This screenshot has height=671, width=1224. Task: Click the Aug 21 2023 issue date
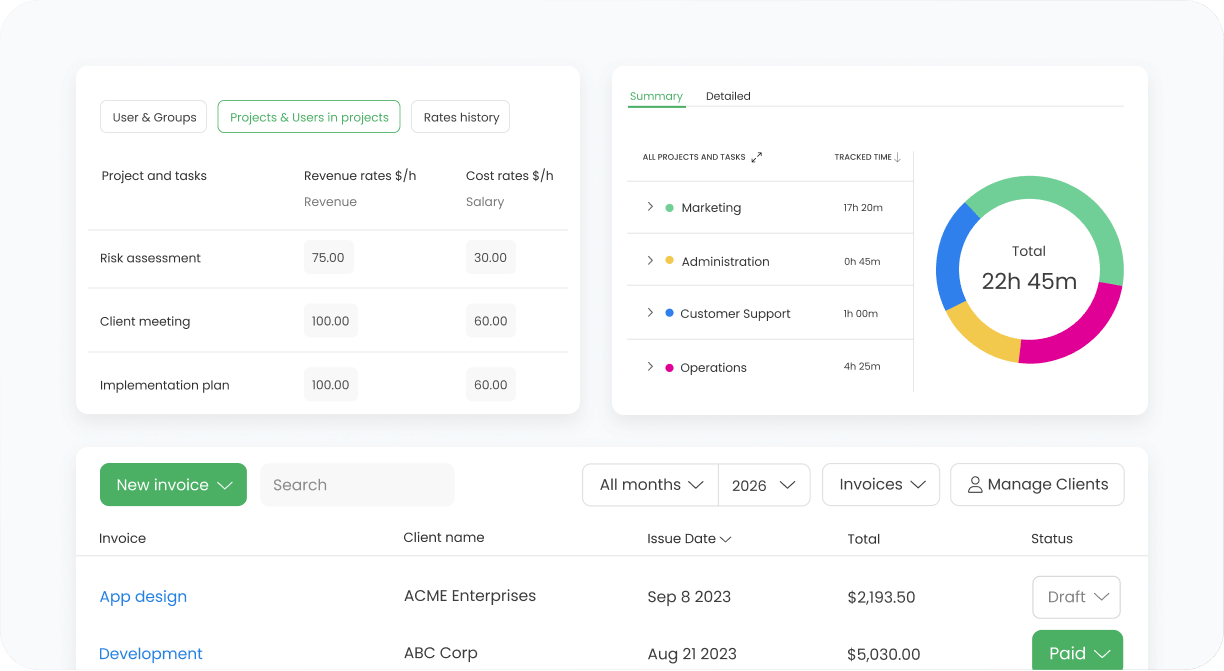(x=692, y=654)
